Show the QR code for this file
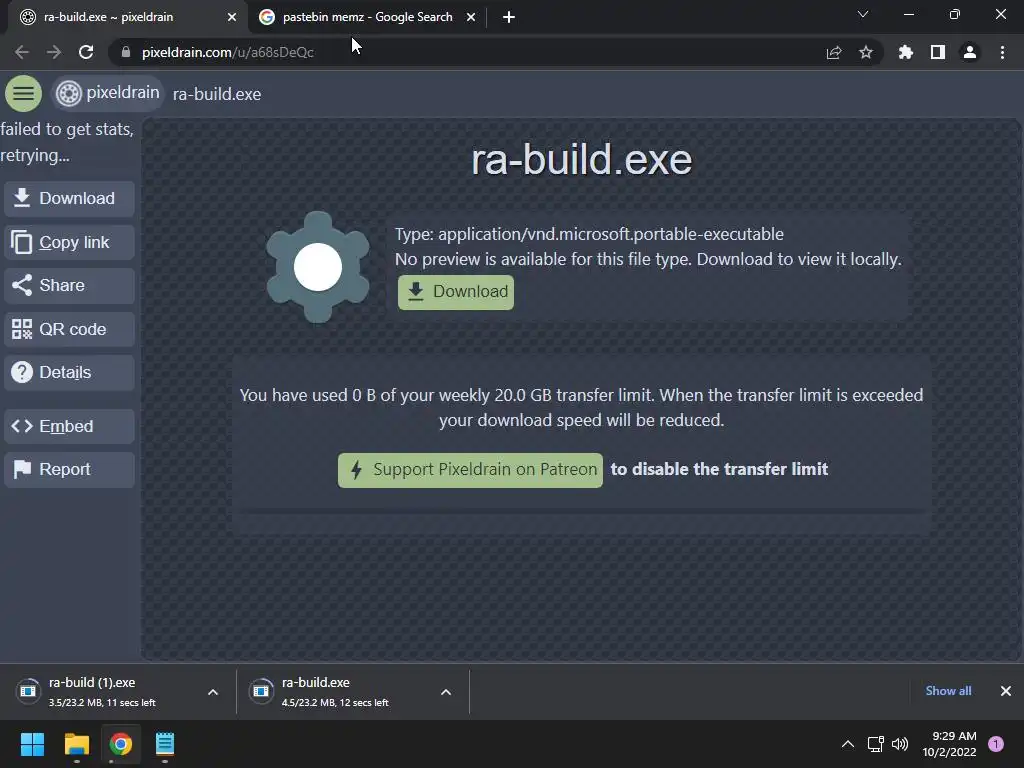The image size is (1024, 768). (x=69, y=329)
